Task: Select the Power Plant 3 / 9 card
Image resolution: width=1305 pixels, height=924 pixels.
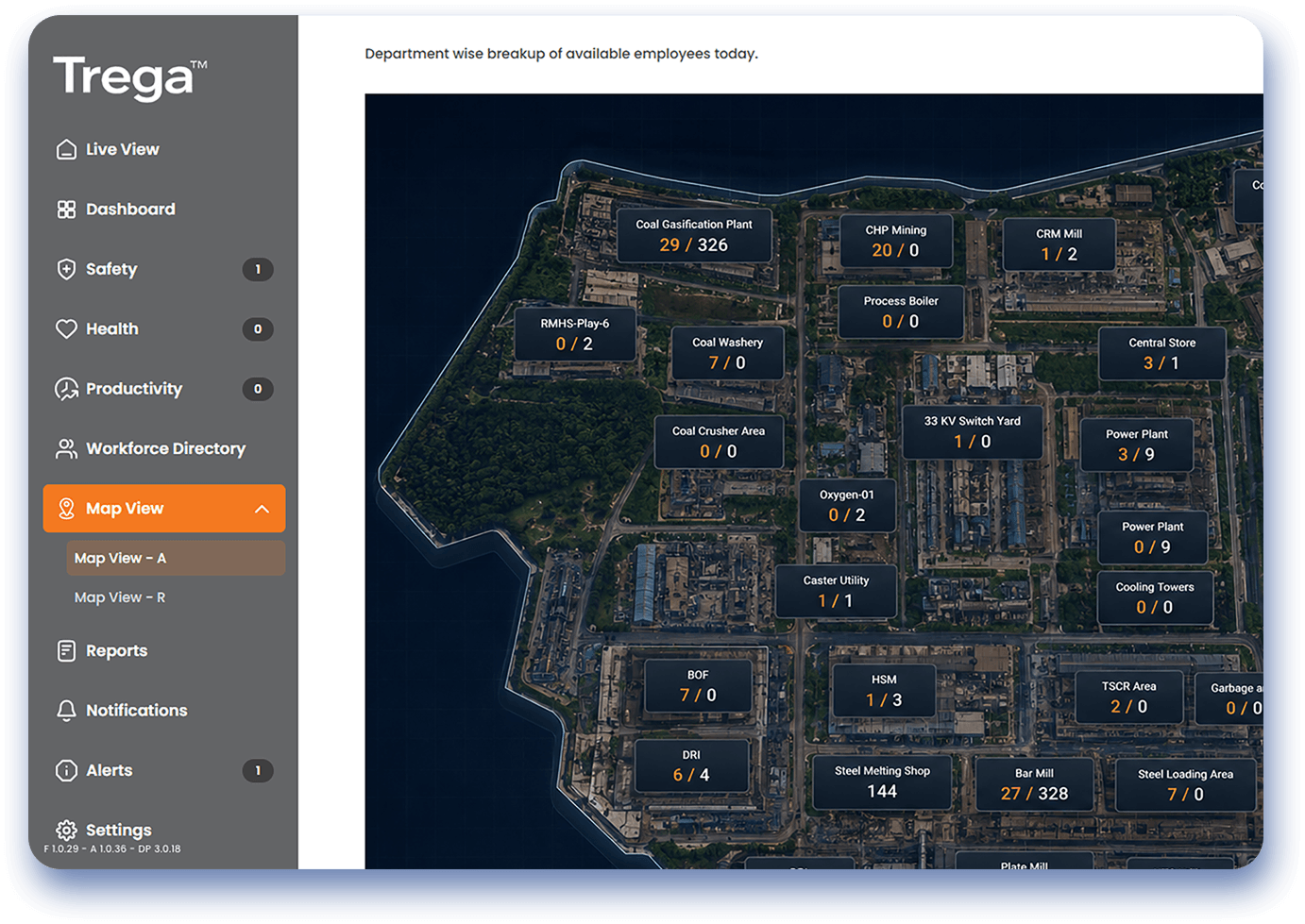Action: point(1136,445)
